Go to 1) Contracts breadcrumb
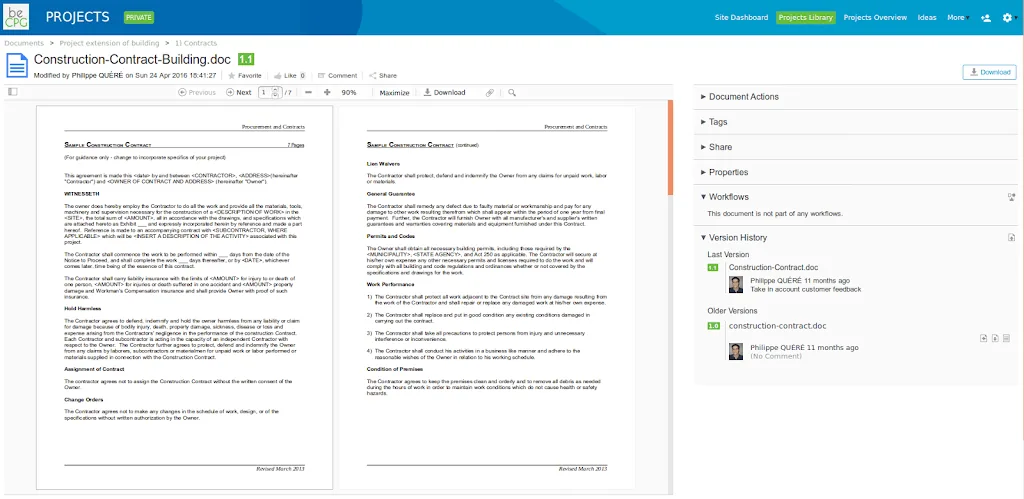The height and width of the screenshot is (499, 1024). coord(196,43)
